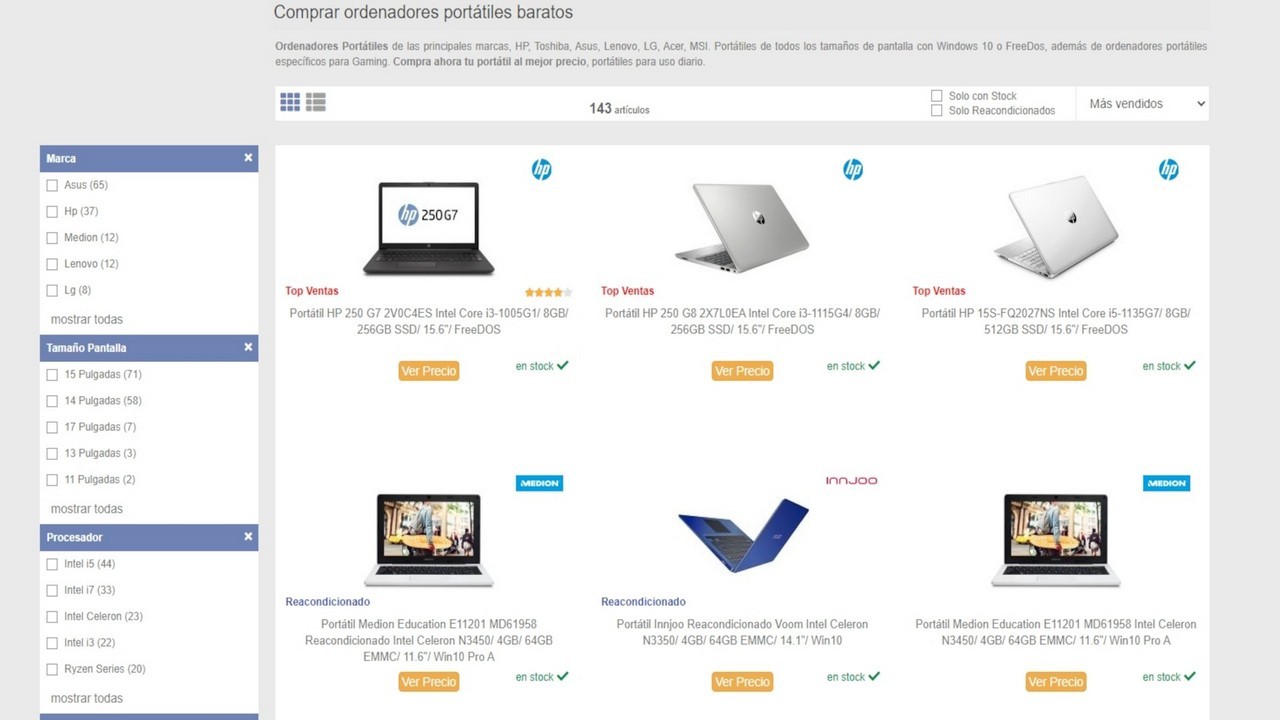
Task: Collapse the Tamaño Pantalla filter panel
Action: [x=248, y=347]
